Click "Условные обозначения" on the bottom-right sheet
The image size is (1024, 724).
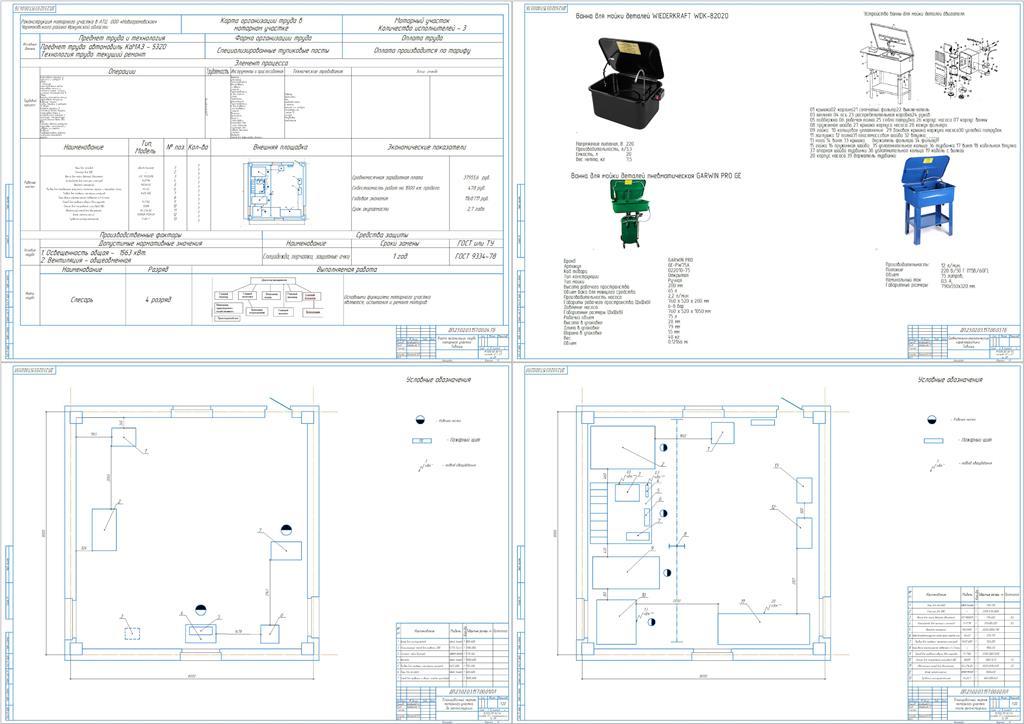click(950, 379)
